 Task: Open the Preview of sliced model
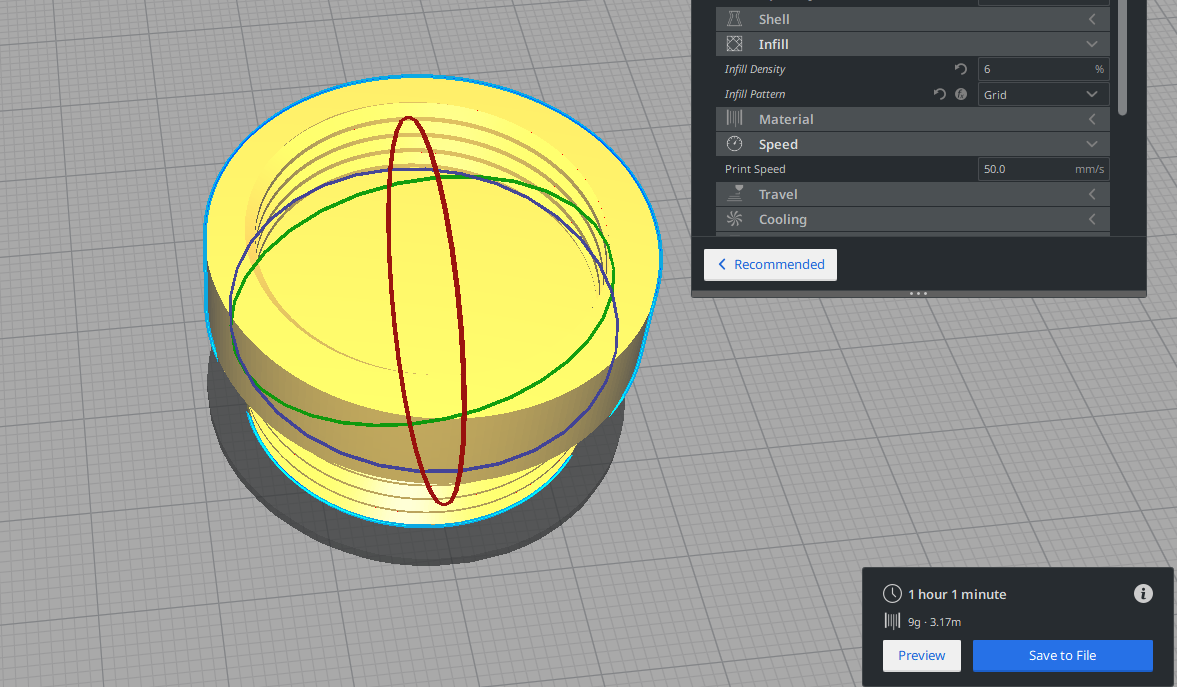(922, 655)
